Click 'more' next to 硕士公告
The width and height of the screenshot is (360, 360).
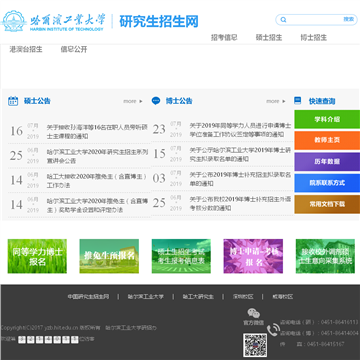click(x=133, y=101)
